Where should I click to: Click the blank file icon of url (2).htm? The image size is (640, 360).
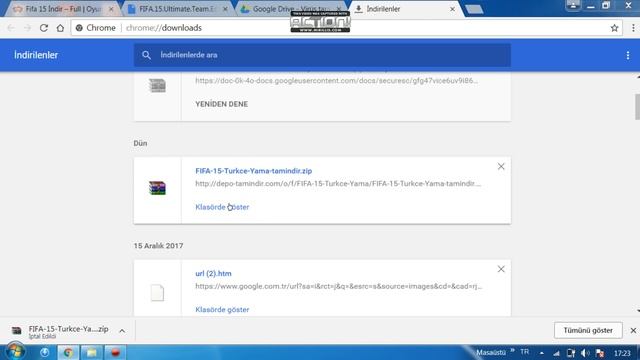[x=157, y=293]
